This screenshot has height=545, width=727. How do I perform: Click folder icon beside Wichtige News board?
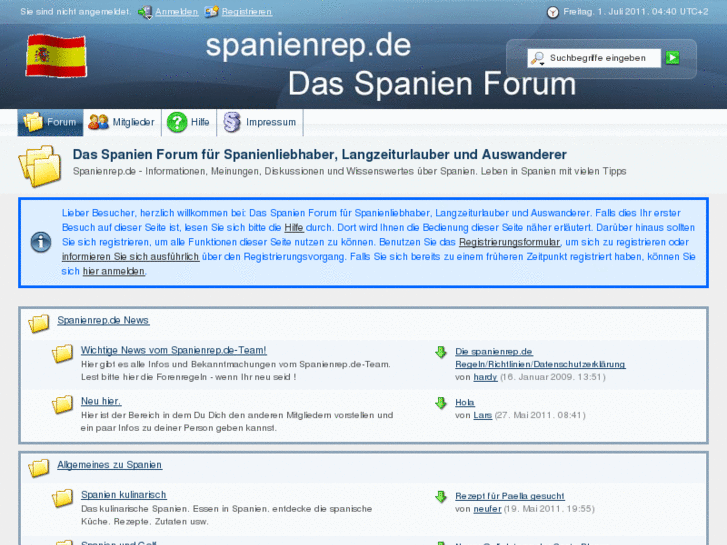tap(62, 353)
